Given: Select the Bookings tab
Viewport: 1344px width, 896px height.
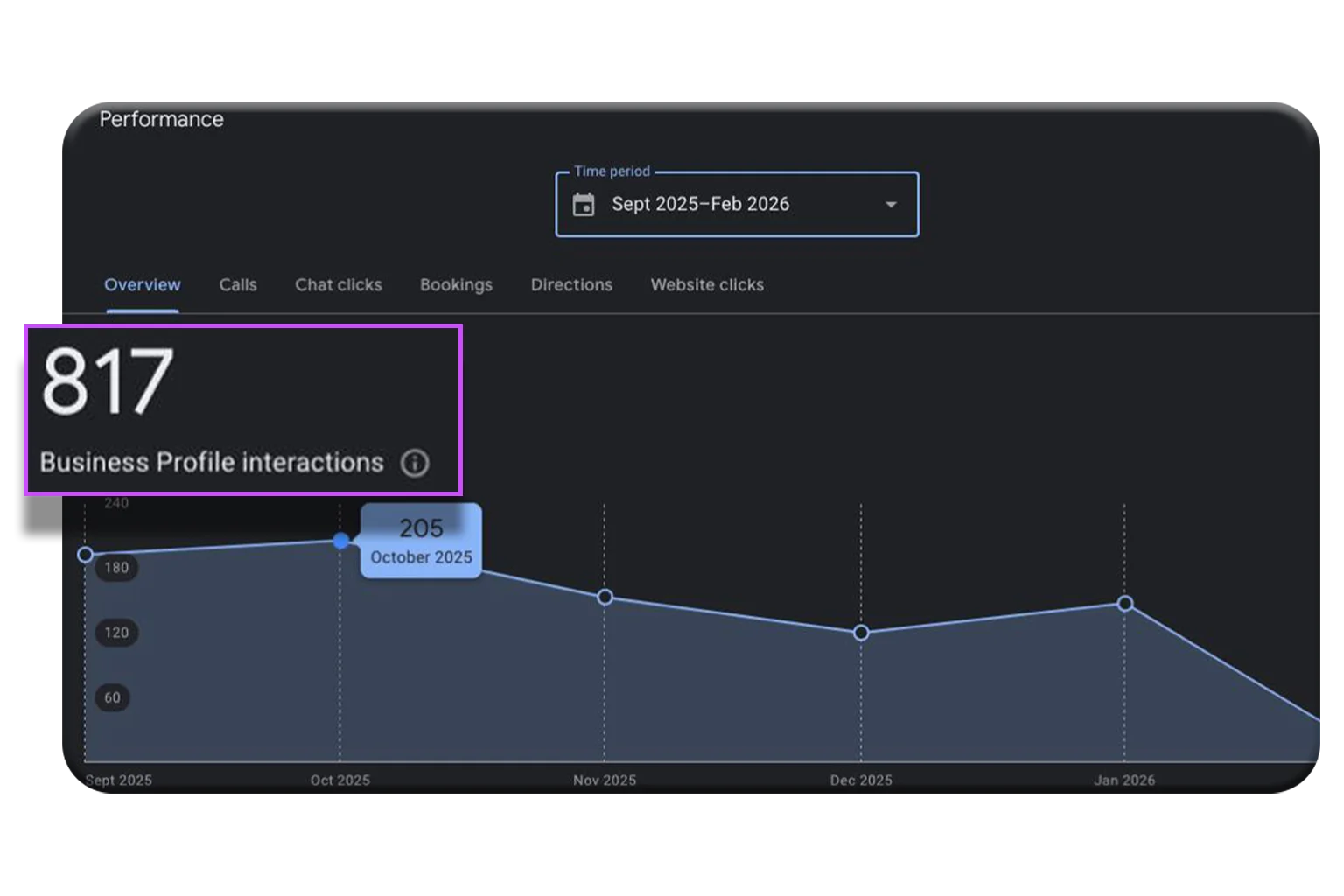Looking at the screenshot, I should click(x=456, y=285).
